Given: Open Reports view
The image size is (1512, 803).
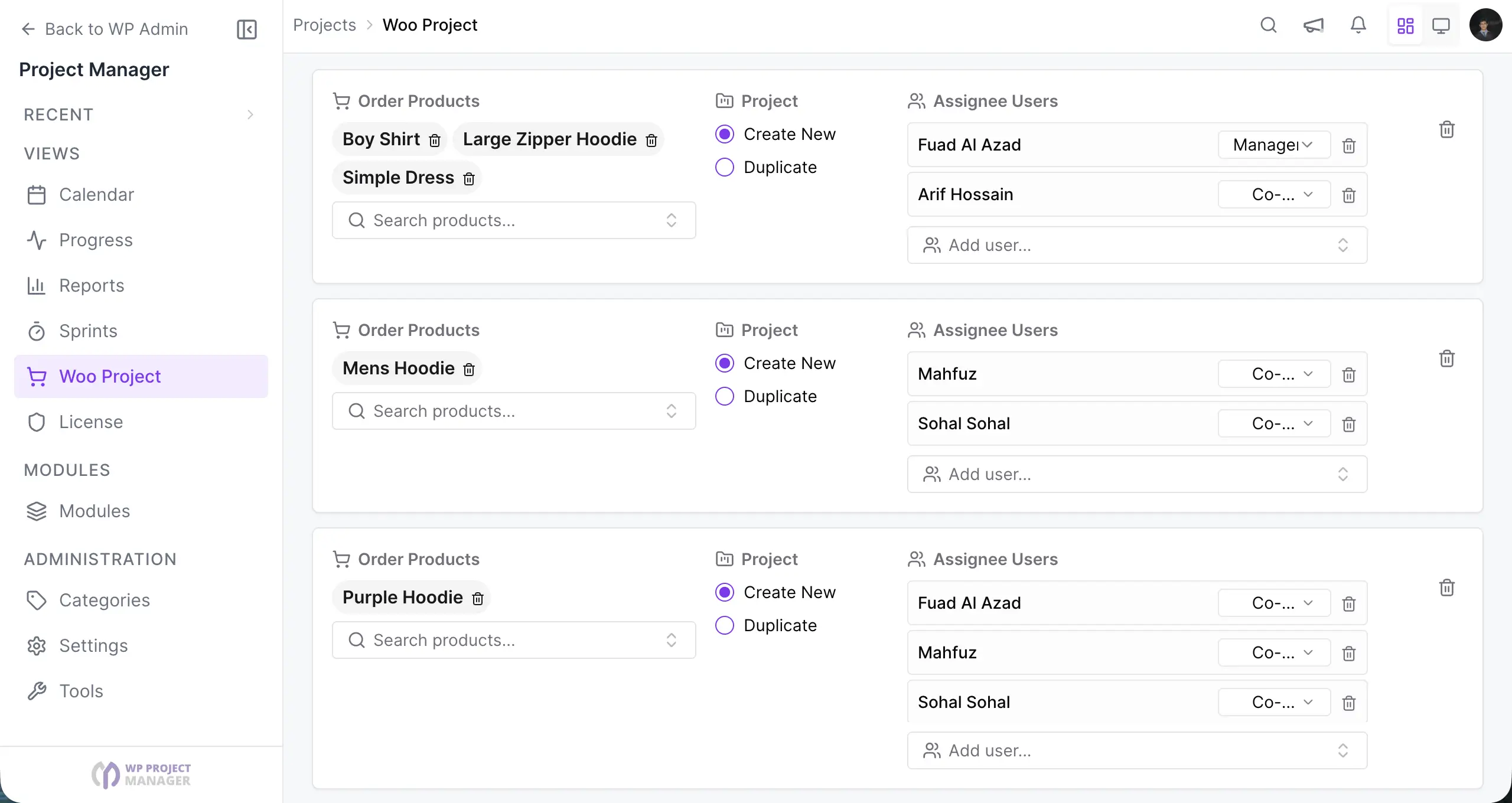Looking at the screenshot, I should point(141,286).
